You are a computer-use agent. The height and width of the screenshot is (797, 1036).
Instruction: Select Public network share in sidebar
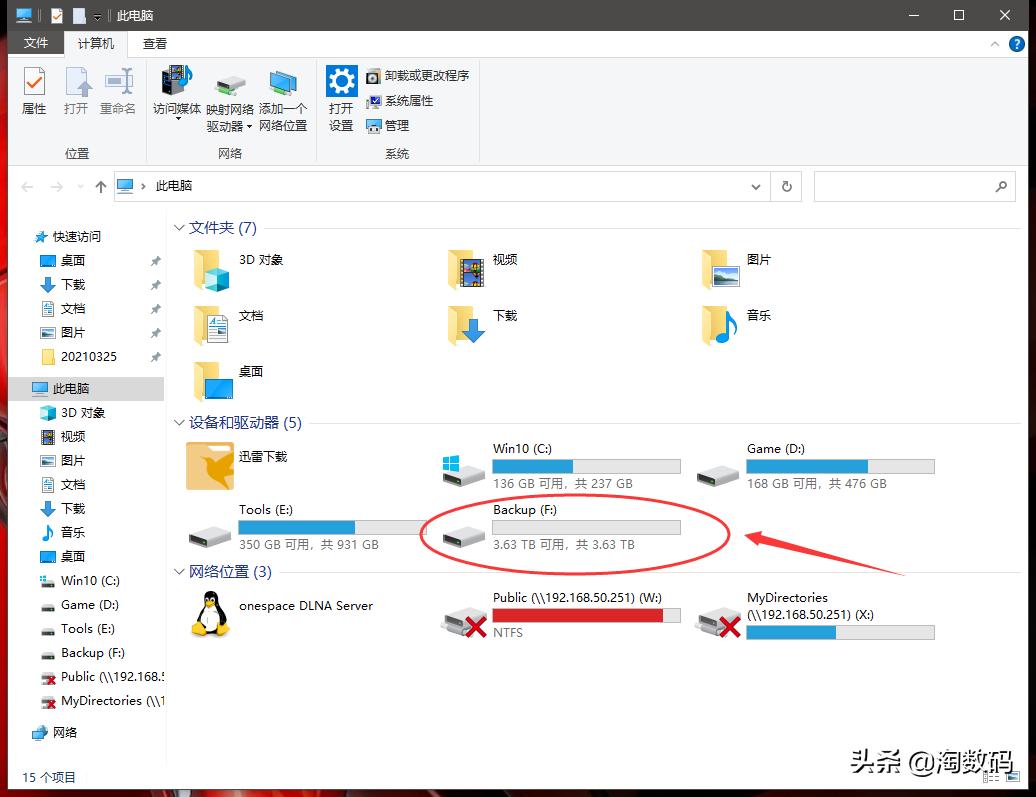click(x=102, y=677)
